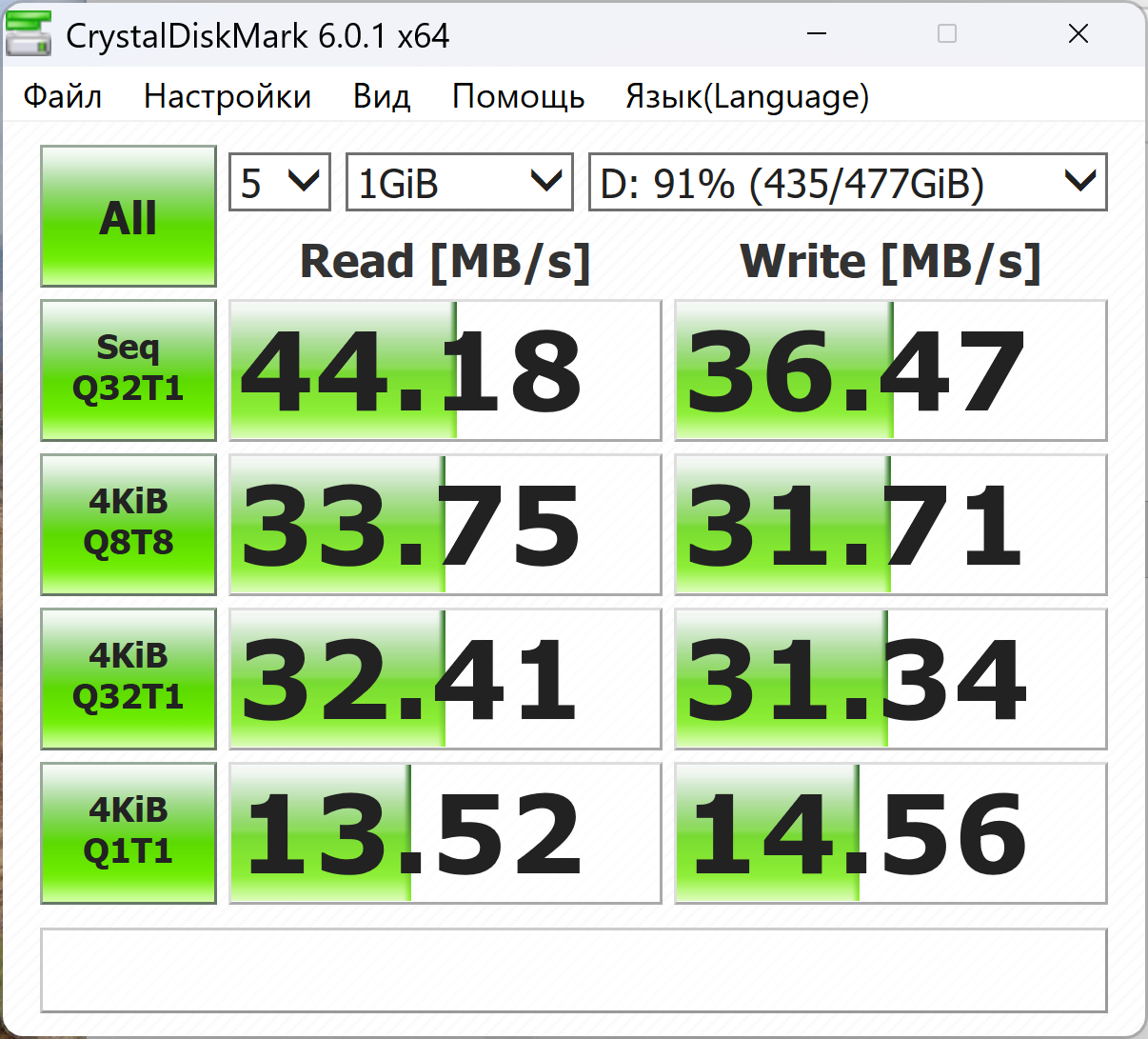
Task: Click the empty comment field at the bottom
Action: point(574,970)
